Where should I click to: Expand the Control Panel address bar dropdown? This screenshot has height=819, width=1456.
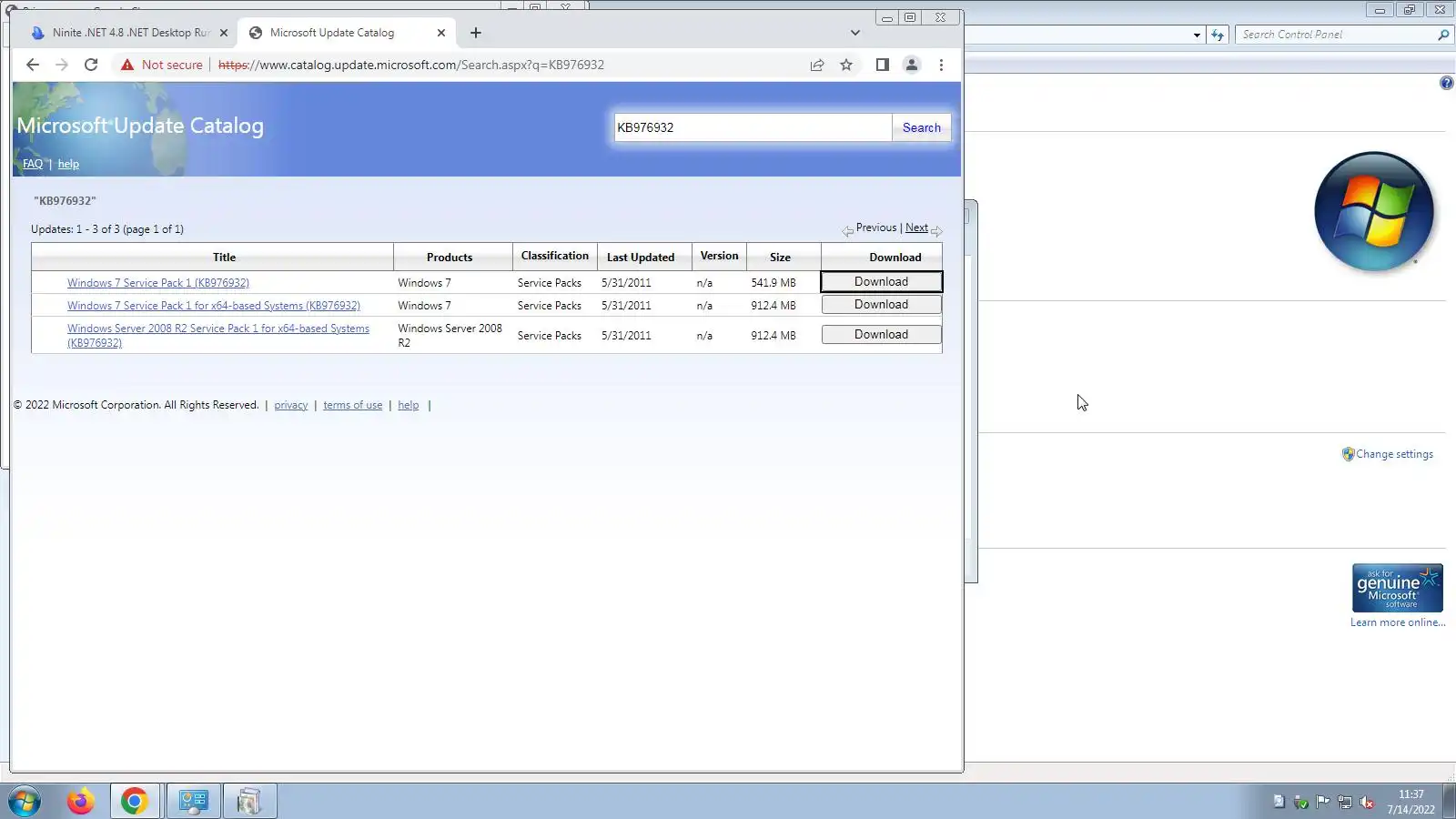(x=1197, y=35)
